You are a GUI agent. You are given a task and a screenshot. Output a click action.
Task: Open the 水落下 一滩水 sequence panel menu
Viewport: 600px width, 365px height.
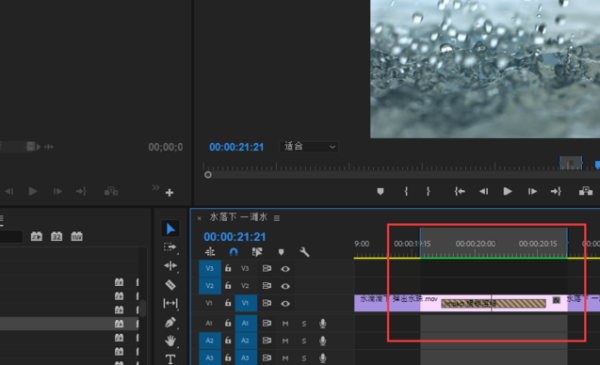pos(277,218)
